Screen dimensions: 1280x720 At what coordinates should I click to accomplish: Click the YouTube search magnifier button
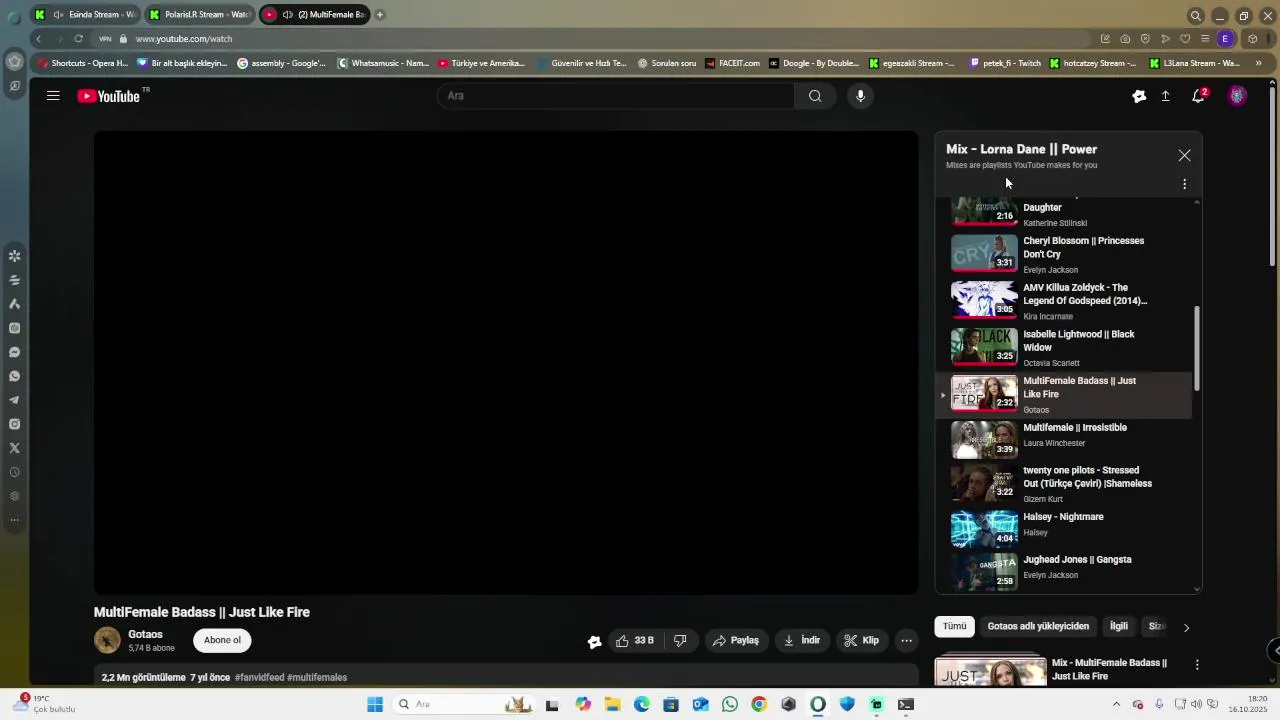click(815, 96)
